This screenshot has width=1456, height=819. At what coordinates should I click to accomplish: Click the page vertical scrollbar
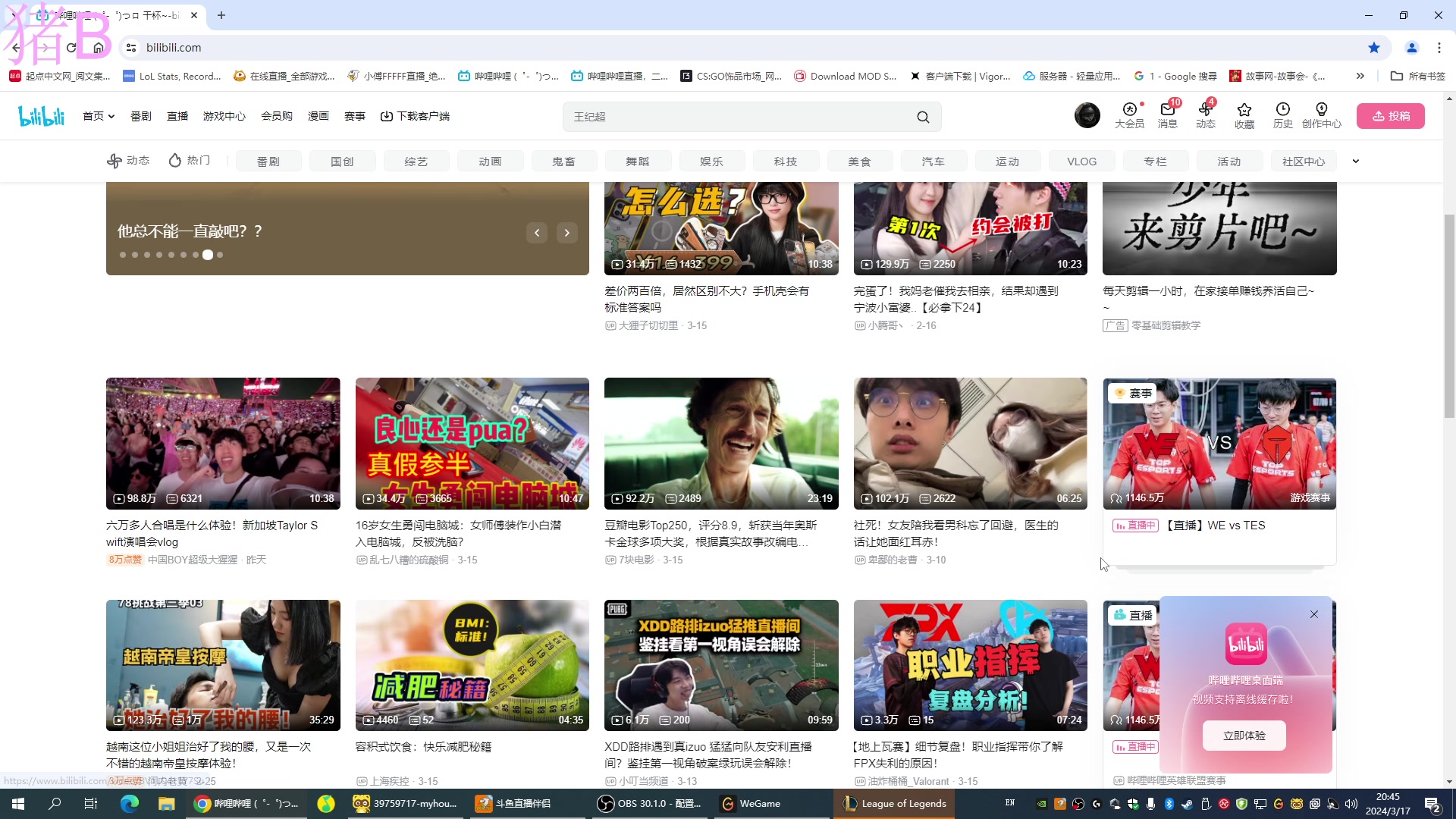pyautogui.click(x=1449, y=315)
